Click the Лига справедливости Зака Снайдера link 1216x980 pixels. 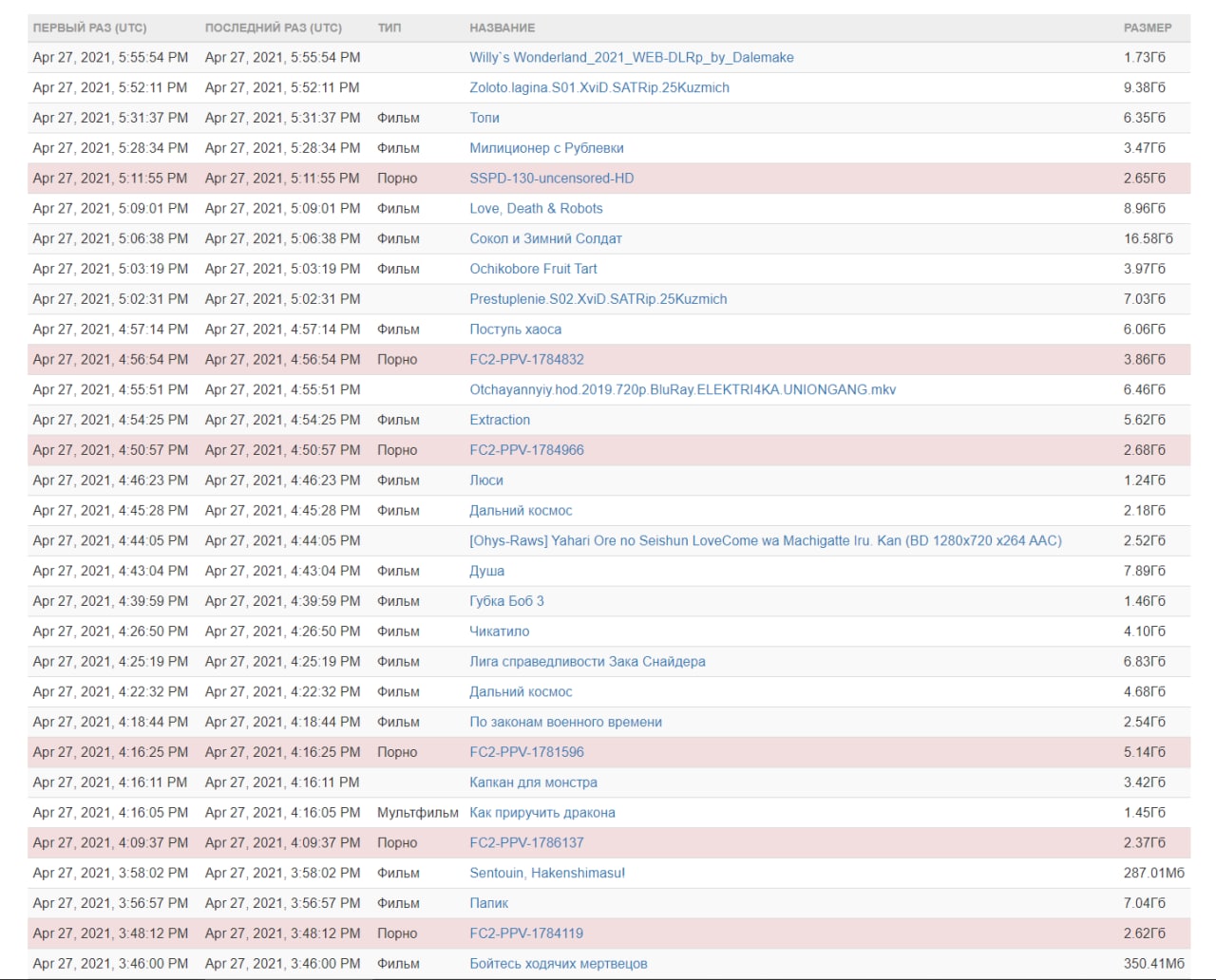[x=587, y=662]
